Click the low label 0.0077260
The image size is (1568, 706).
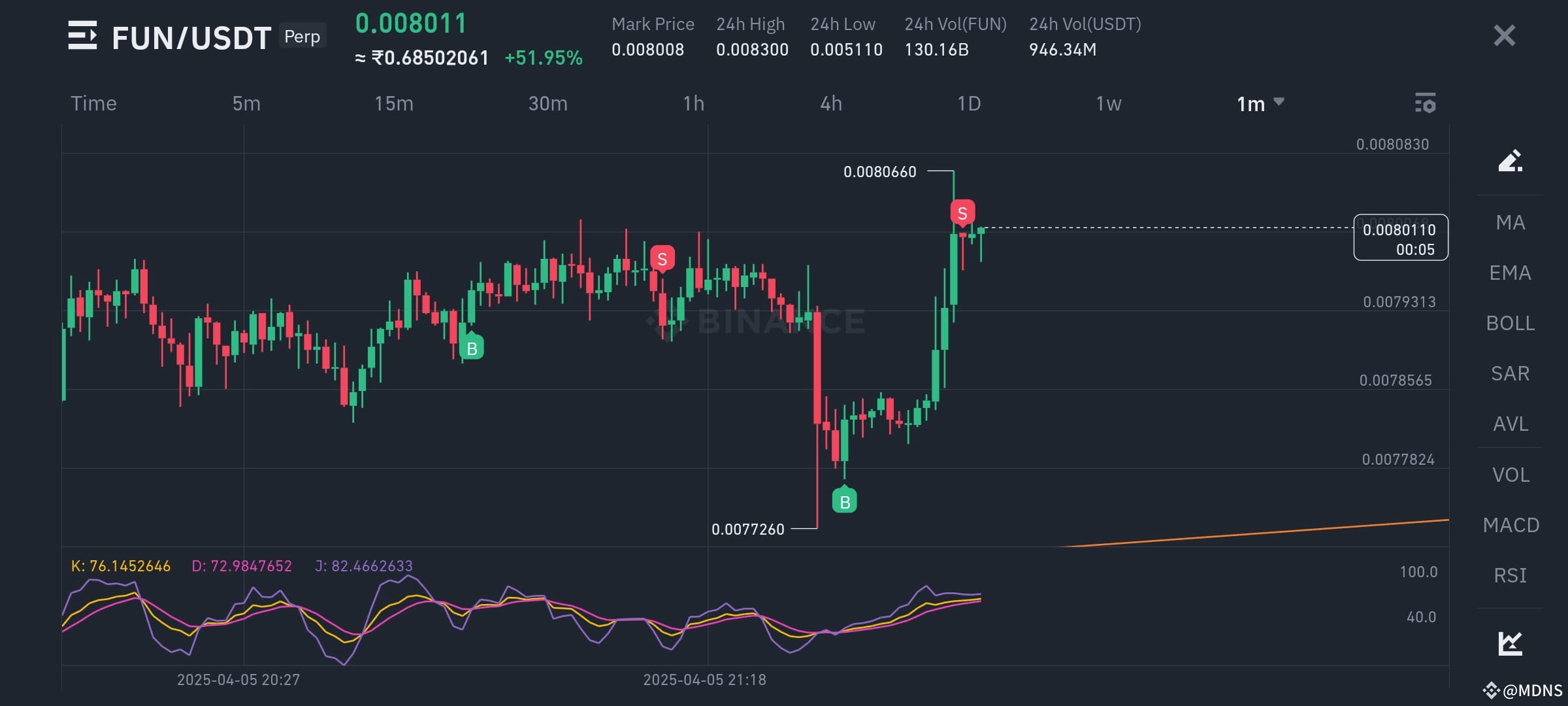pos(747,529)
